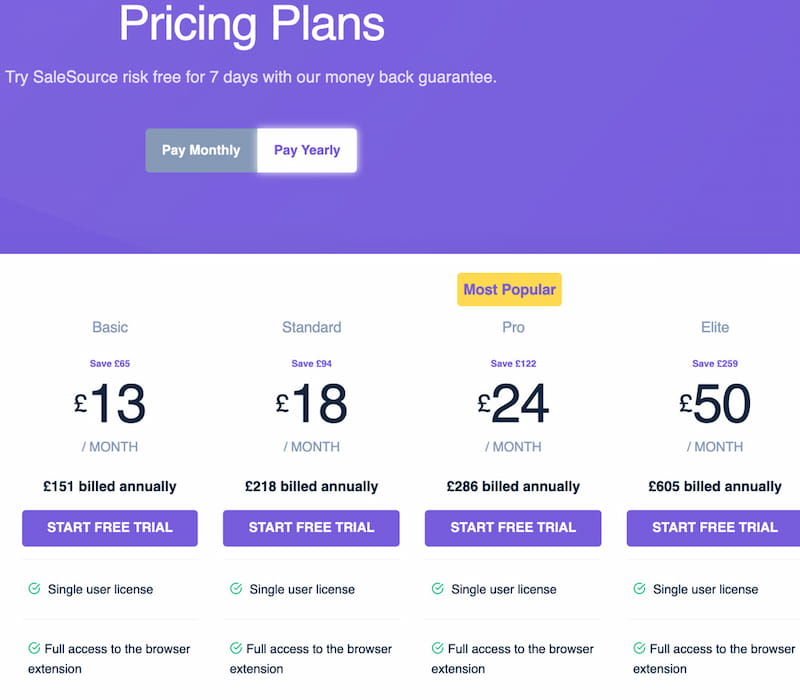Click the Pro plan heading
Screen dimensions: 800x700
coord(513,327)
